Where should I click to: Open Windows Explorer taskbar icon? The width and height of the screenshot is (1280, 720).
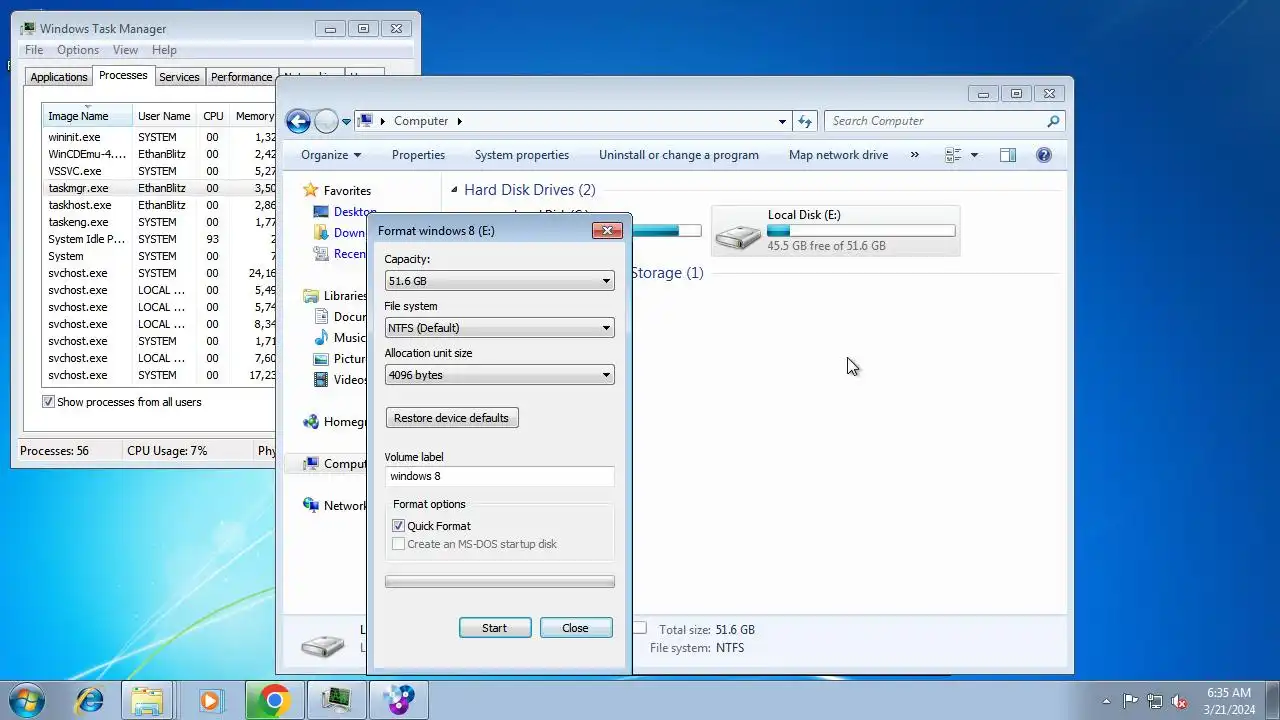pyautogui.click(x=148, y=699)
